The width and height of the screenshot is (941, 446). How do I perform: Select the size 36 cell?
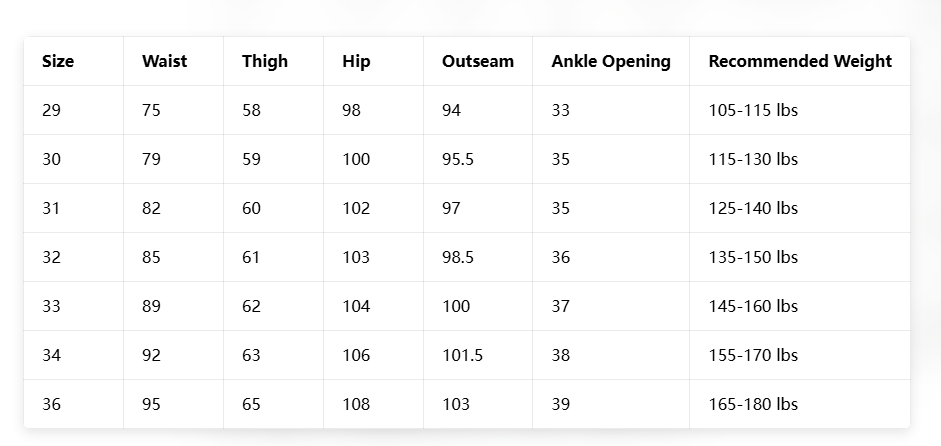[52, 404]
